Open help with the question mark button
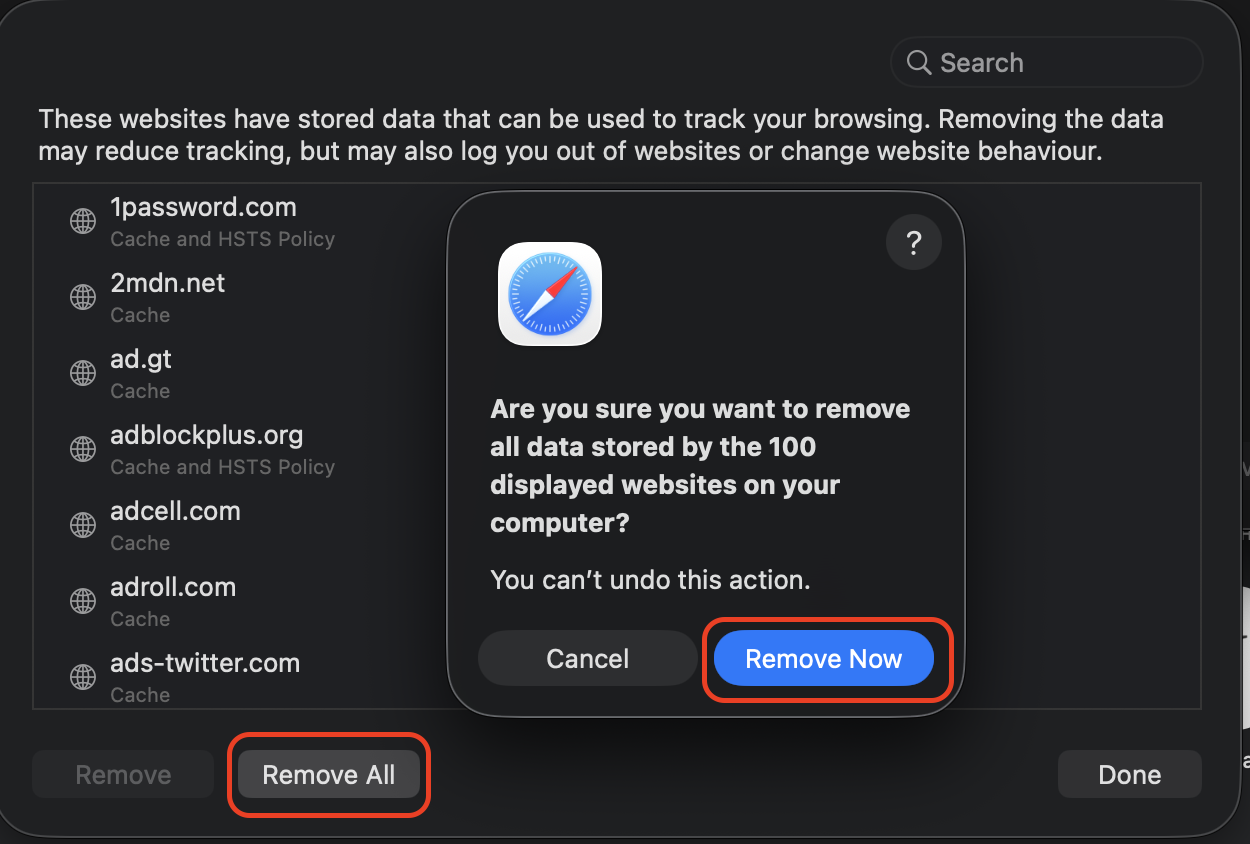This screenshot has width=1250, height=844. (913, 244)
